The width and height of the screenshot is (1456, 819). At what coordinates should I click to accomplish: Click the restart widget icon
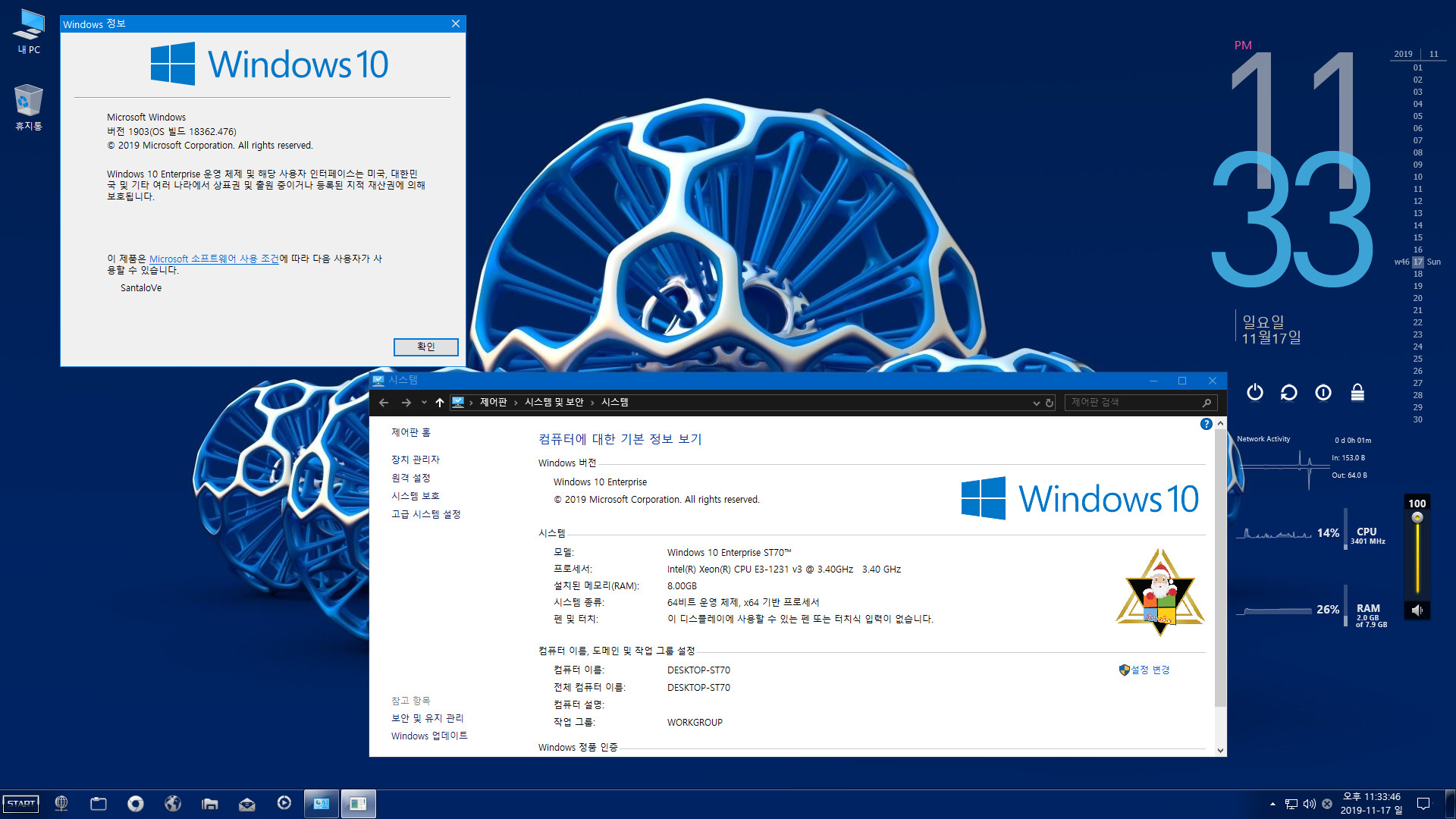point(1288,392)
